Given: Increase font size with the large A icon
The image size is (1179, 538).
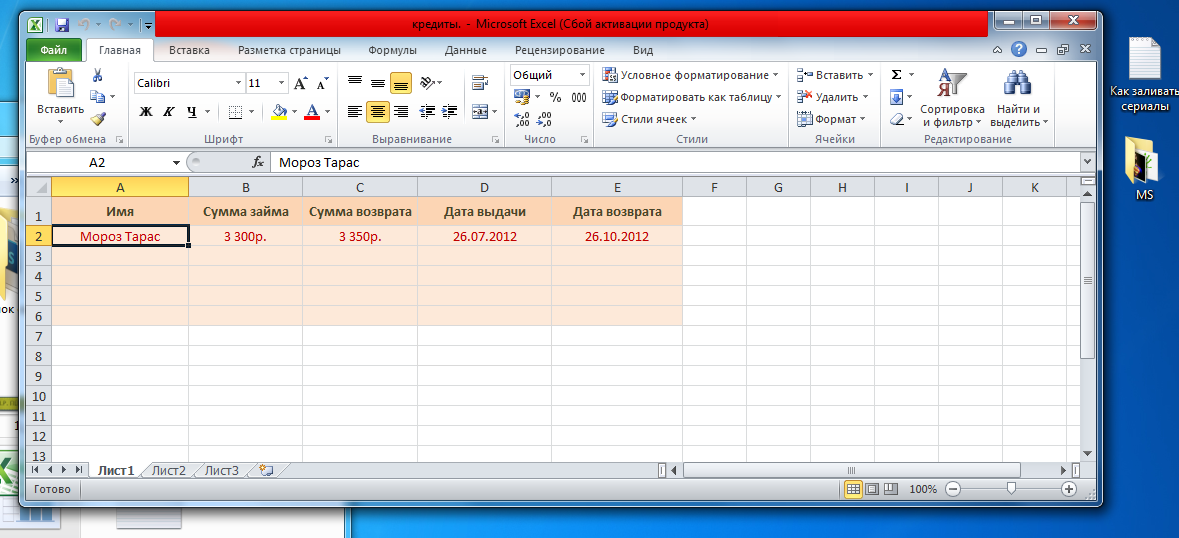Looking at the screenshot, I should [x=300, y=83].
